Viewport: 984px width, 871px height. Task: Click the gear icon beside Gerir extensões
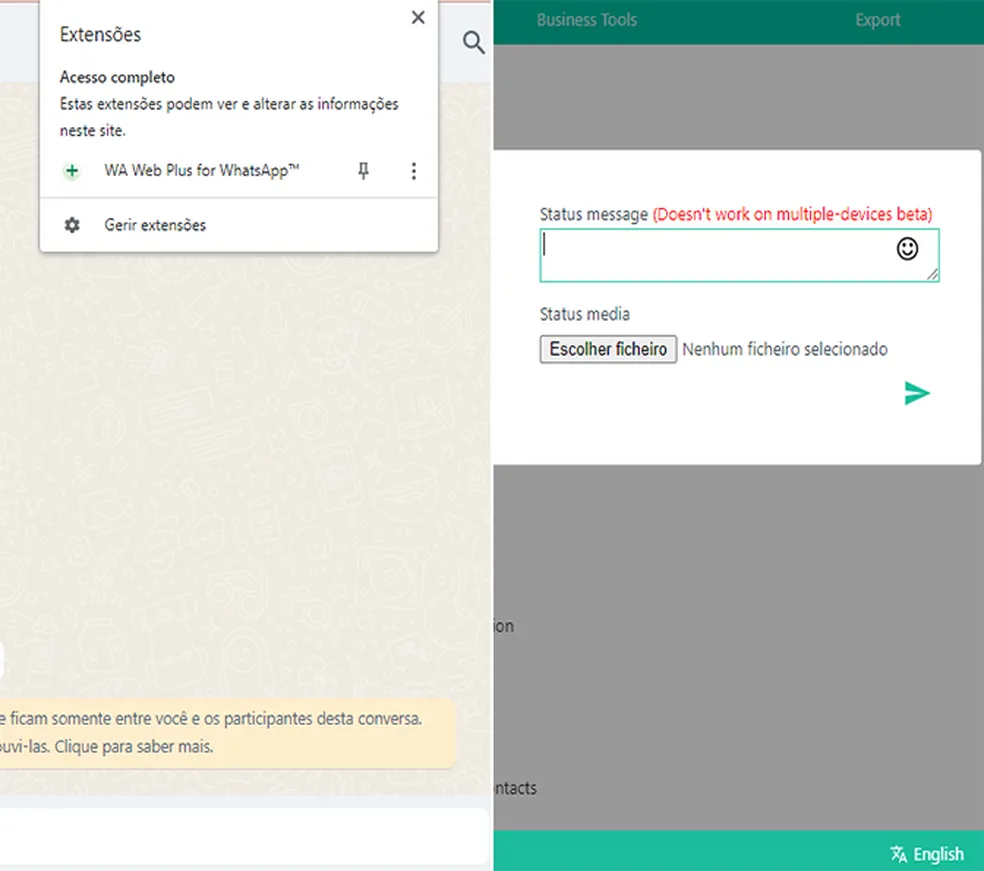tap(72, 225)
